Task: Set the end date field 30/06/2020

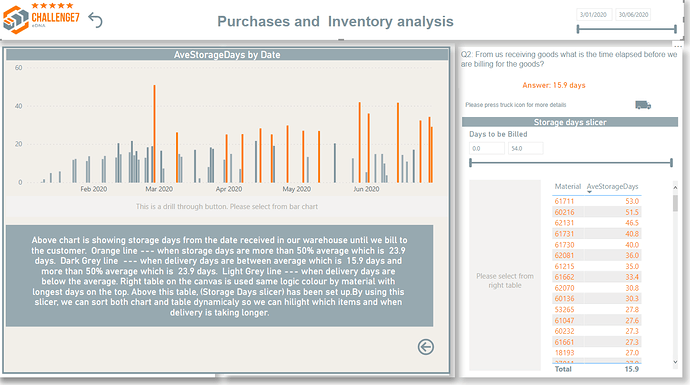Action: click(633, 15)
